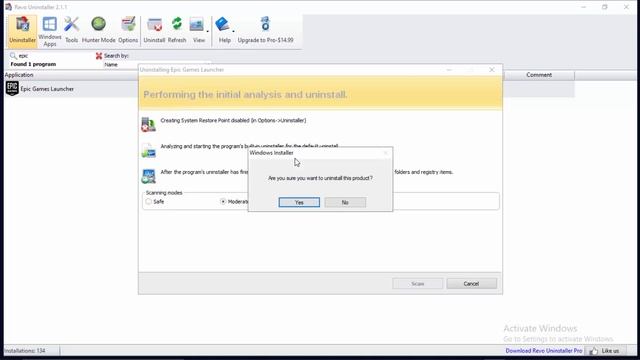Close the Windows Installer dialog
The image size is (640, 360).
[x=386, y=153]
